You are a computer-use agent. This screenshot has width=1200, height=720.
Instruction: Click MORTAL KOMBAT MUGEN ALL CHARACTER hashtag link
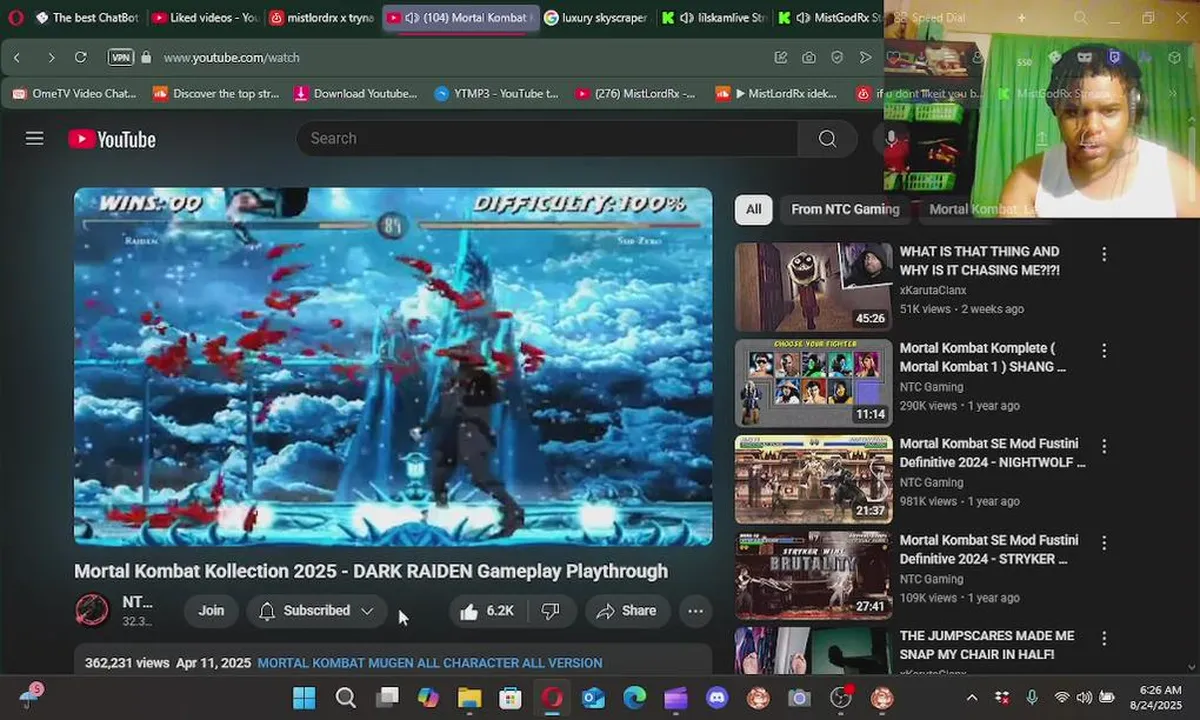click(430, 663)
